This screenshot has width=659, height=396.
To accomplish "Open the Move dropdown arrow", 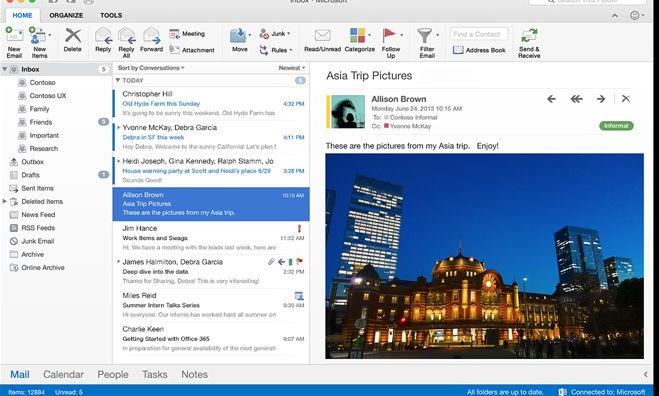I will click(250, 35).
